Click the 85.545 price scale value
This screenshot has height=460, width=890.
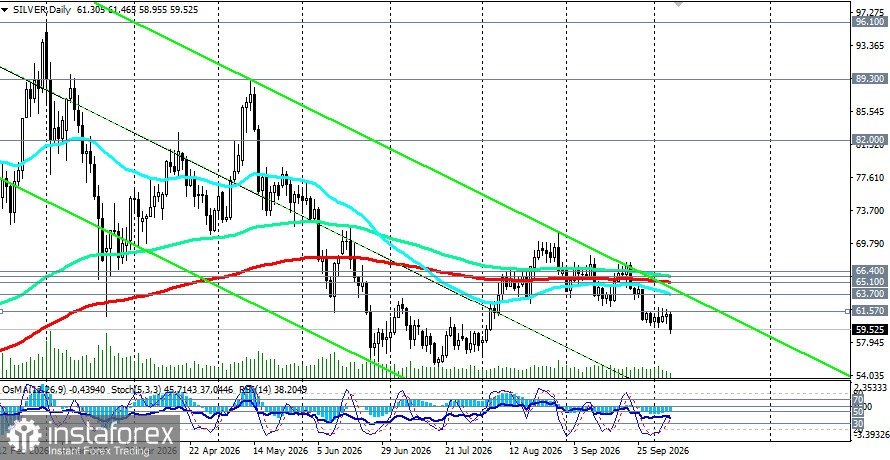[x=870, y=111]
